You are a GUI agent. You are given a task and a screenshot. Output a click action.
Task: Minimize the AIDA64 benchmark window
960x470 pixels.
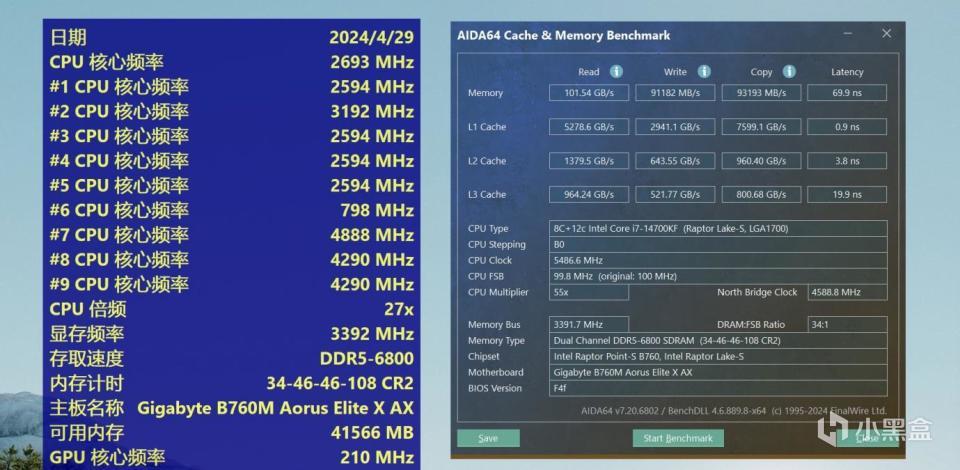coord(847,34)
